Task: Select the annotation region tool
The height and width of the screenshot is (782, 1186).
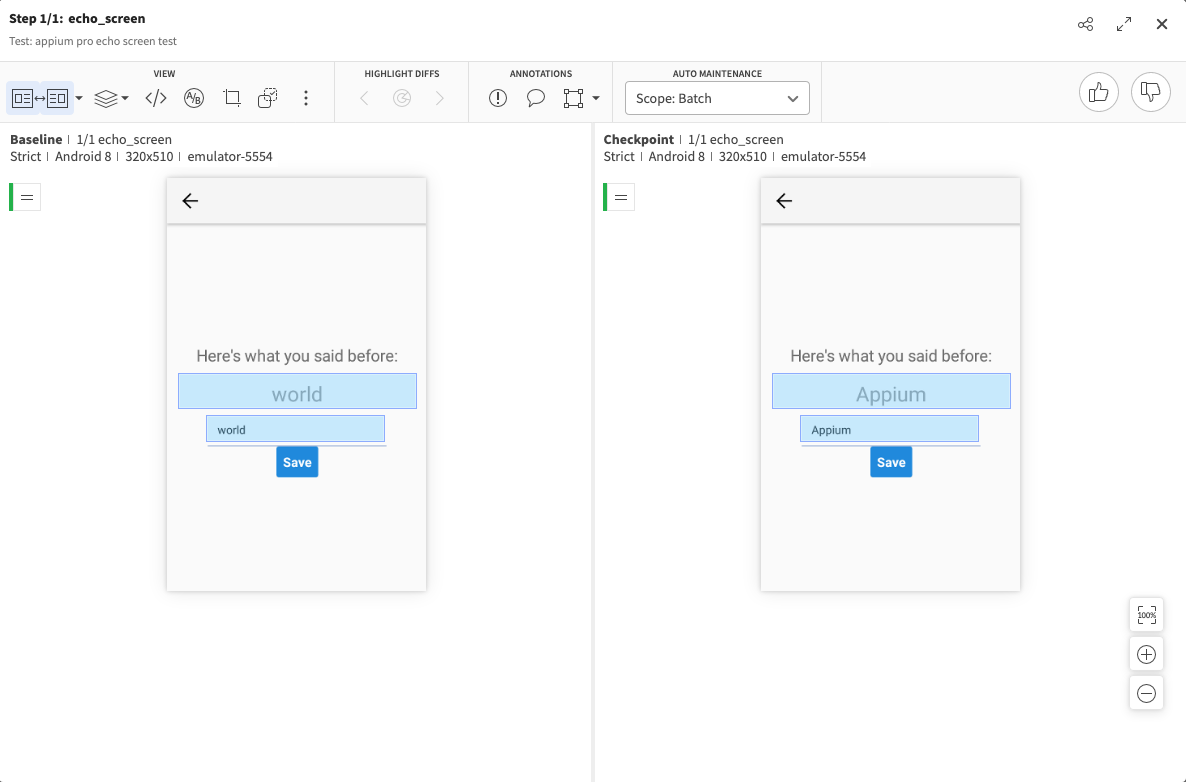Action: [x=573, y=98]
